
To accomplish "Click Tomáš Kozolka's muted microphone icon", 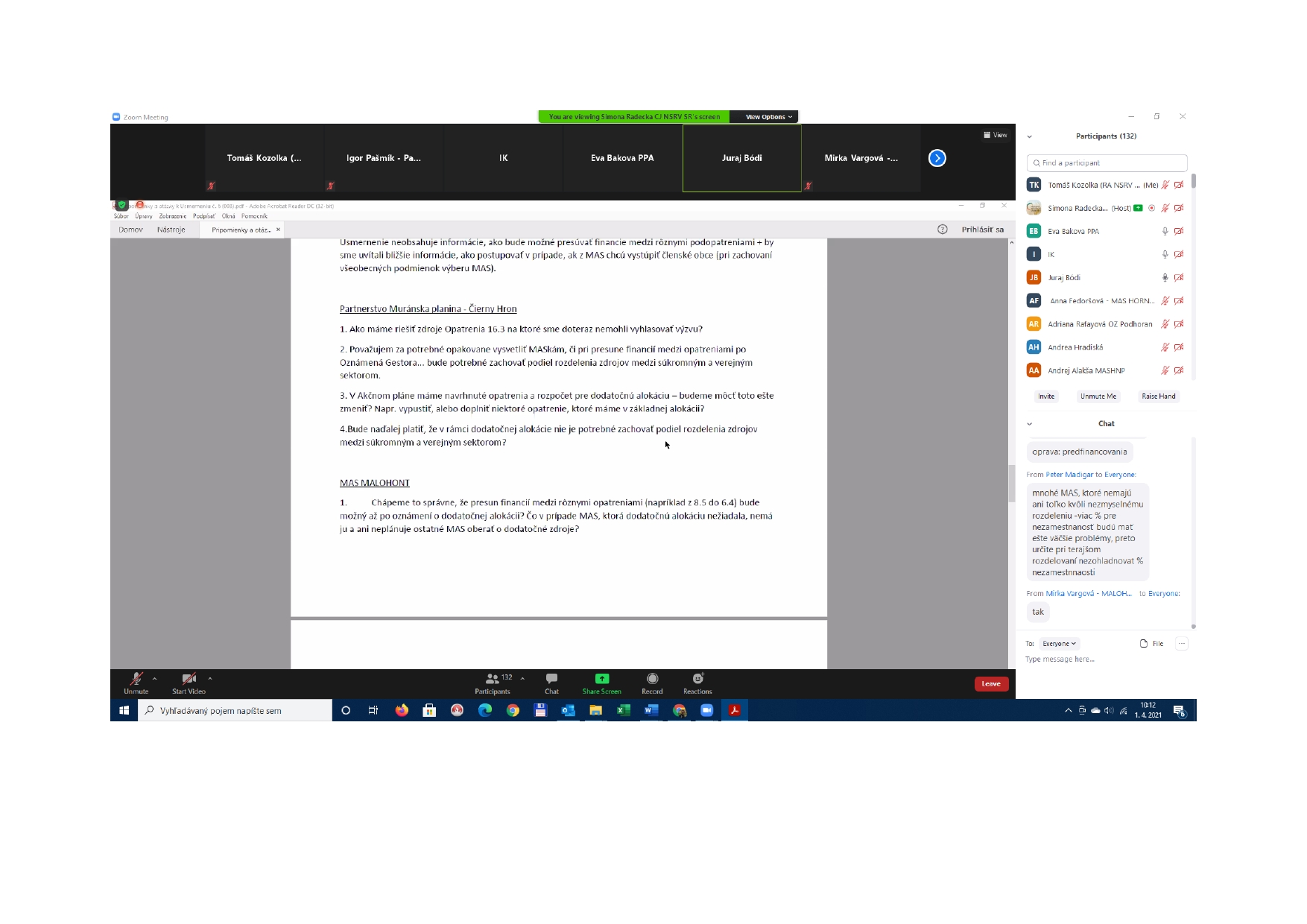I will pos(1165,185).
